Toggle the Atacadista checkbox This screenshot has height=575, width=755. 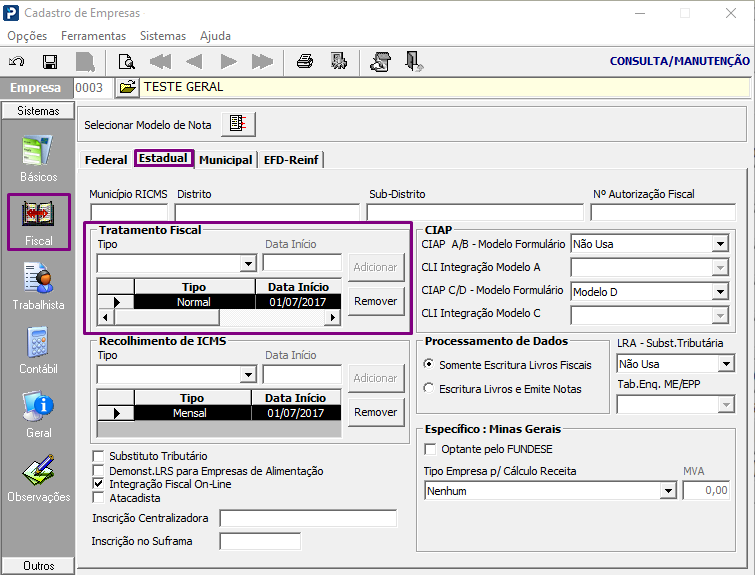point(98,498)
